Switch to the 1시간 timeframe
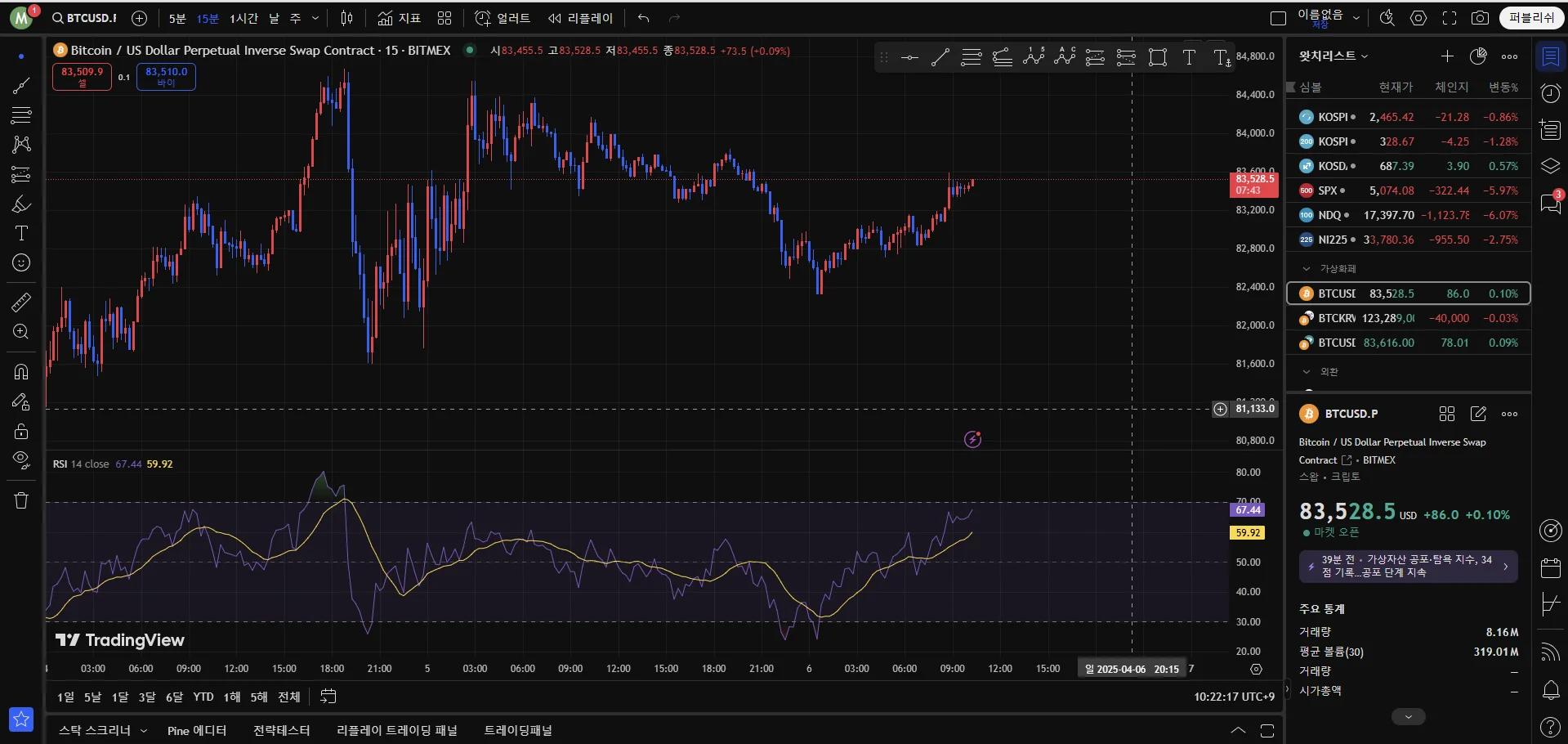This screenshot has height=744, width=1568. (x=243, y=18)
